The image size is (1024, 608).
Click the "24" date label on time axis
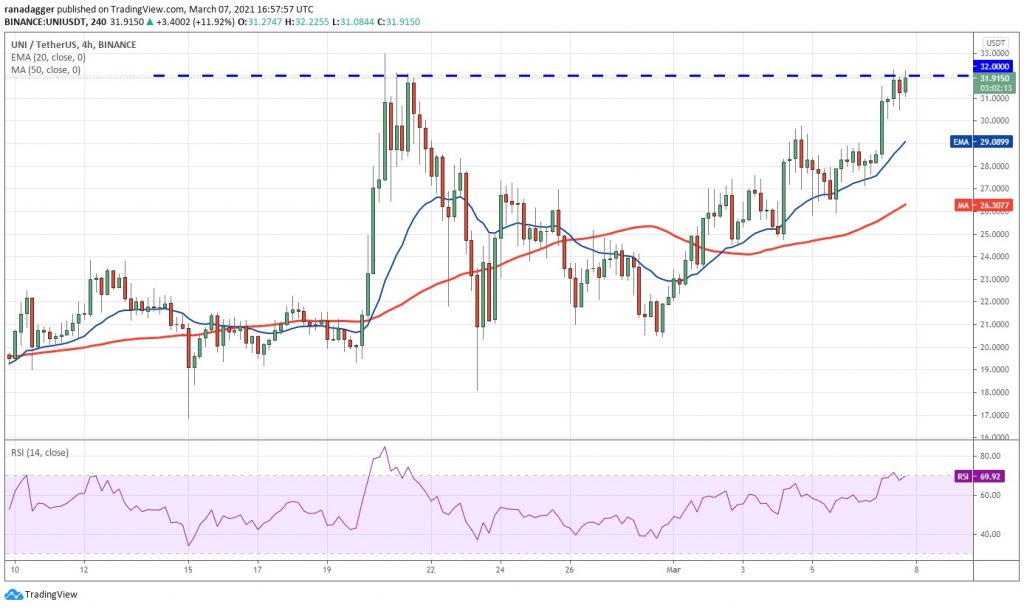[500, 569]
